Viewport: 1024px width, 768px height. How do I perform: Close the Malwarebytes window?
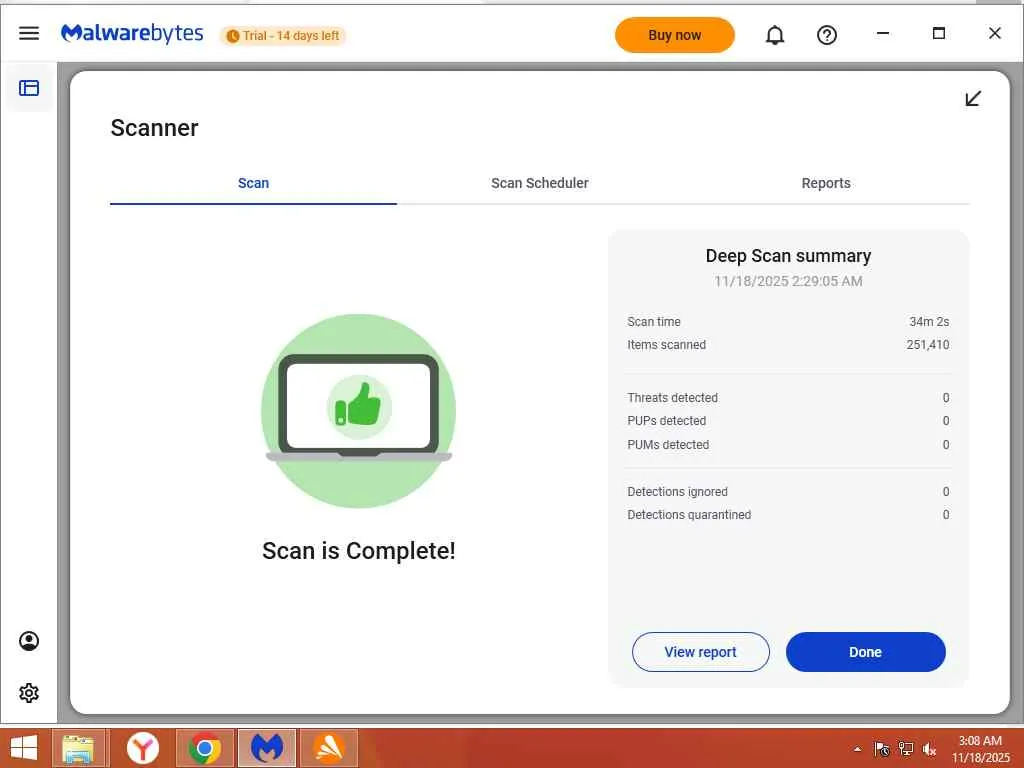995,33
